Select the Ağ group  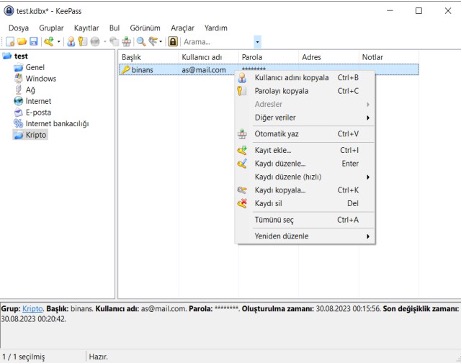(30, 90)
